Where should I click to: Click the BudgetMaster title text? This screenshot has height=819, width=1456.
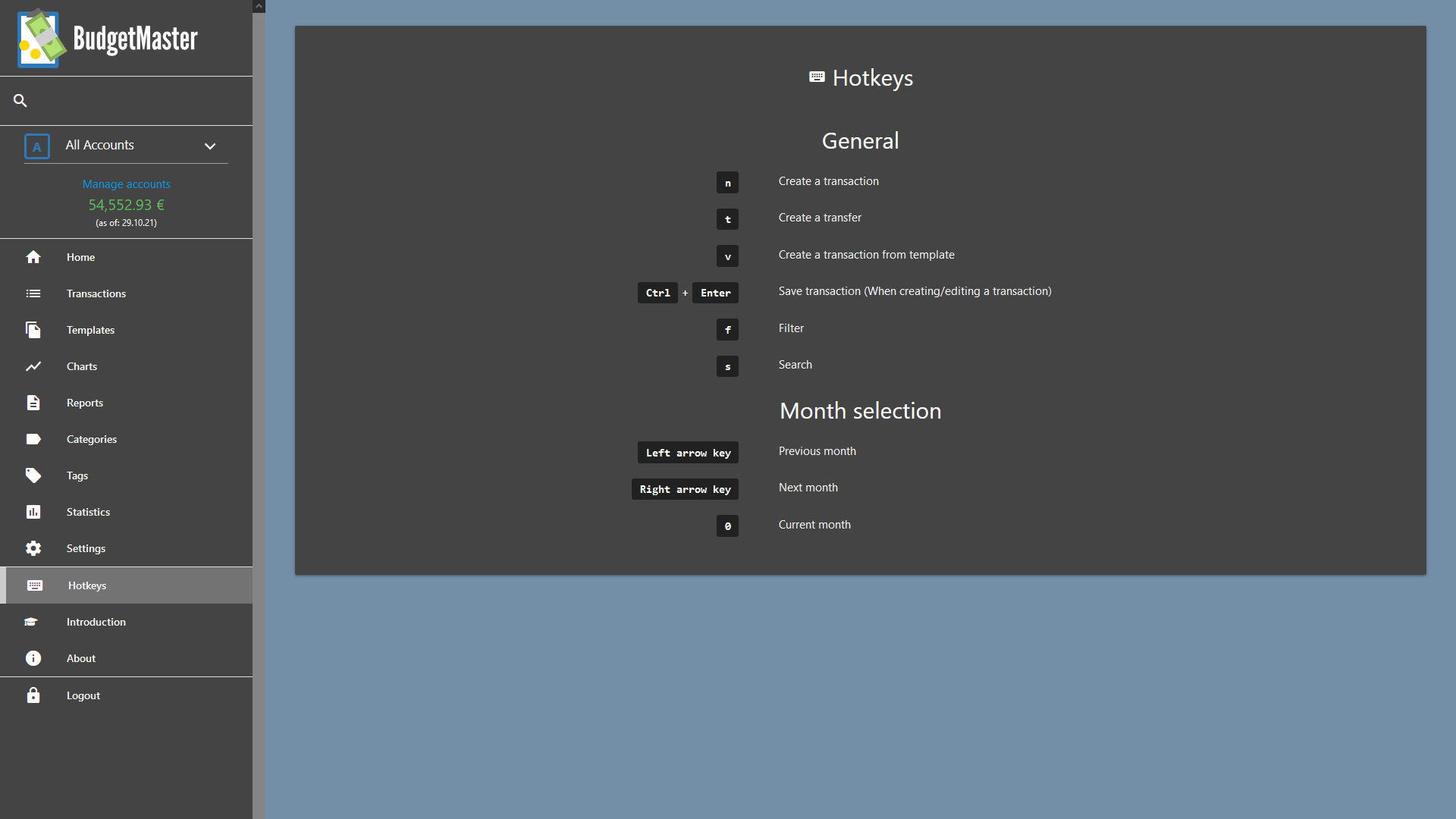(136, 39)
